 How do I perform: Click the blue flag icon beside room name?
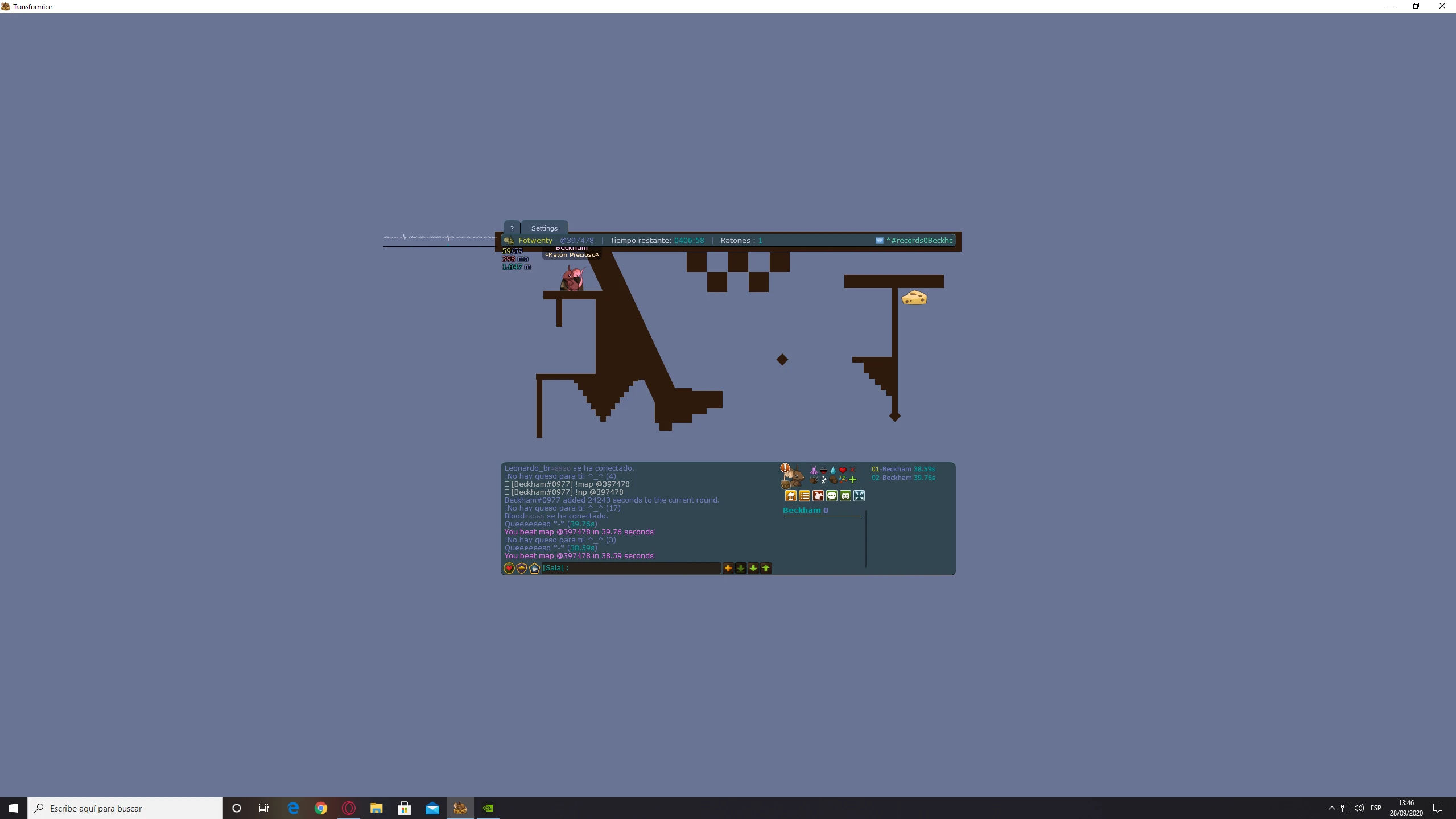pos(879,241)
